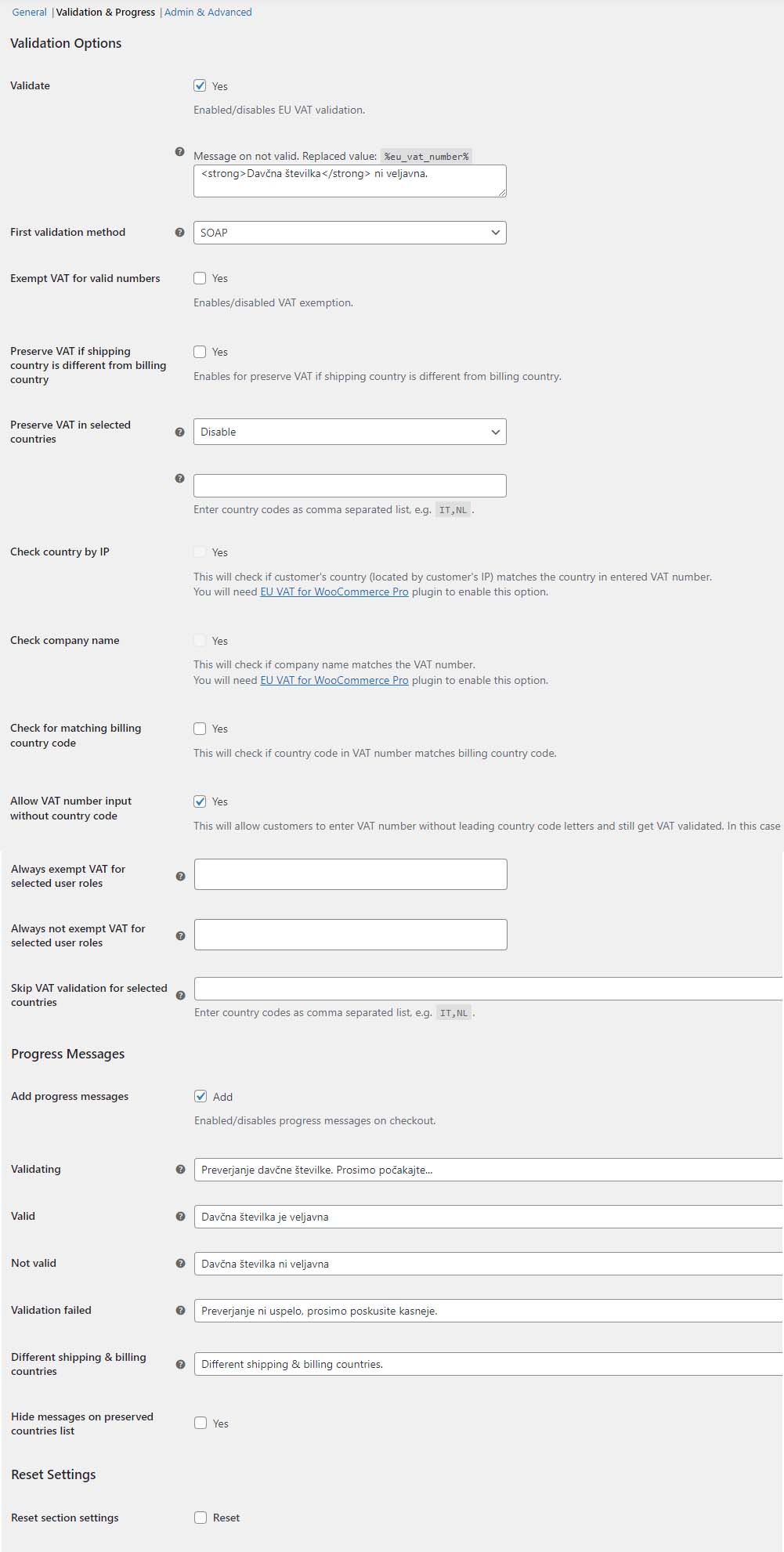Click help icon for Preserve VAT in selected countries dropdown
Screen dimensions: 784x1552
tap(179, 432)
